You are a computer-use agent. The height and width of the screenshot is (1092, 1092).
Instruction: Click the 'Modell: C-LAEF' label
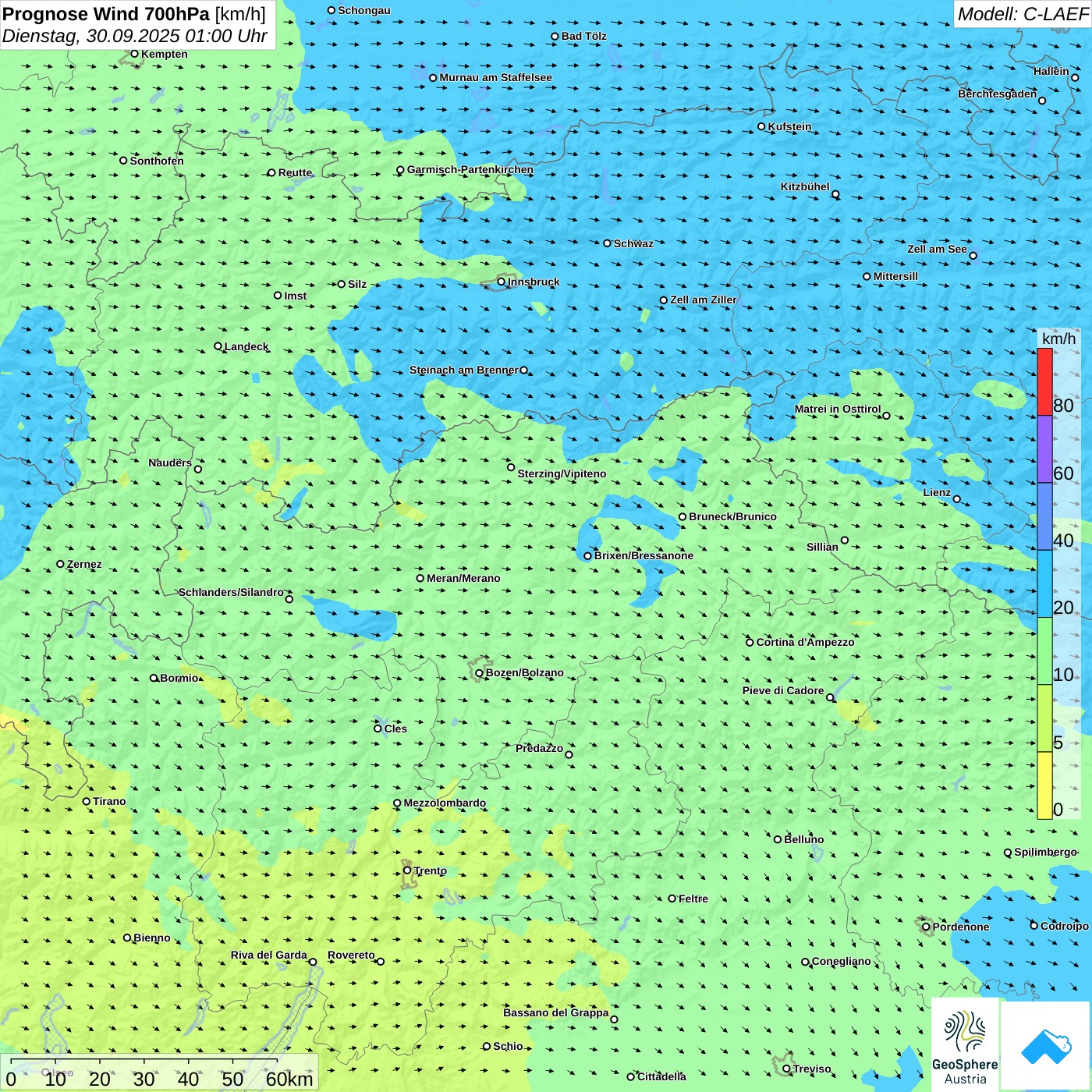(1023, 14)
